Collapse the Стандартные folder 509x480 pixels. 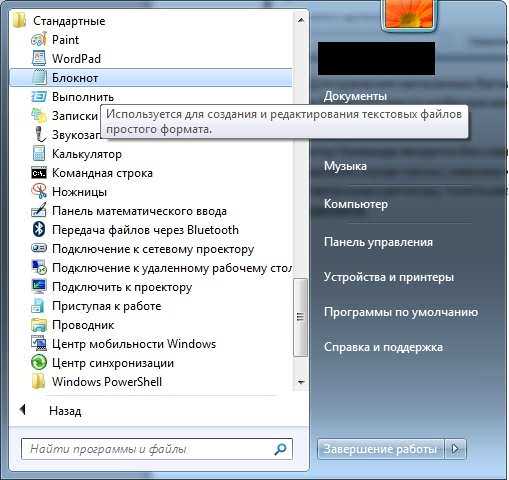pos(59,21)
